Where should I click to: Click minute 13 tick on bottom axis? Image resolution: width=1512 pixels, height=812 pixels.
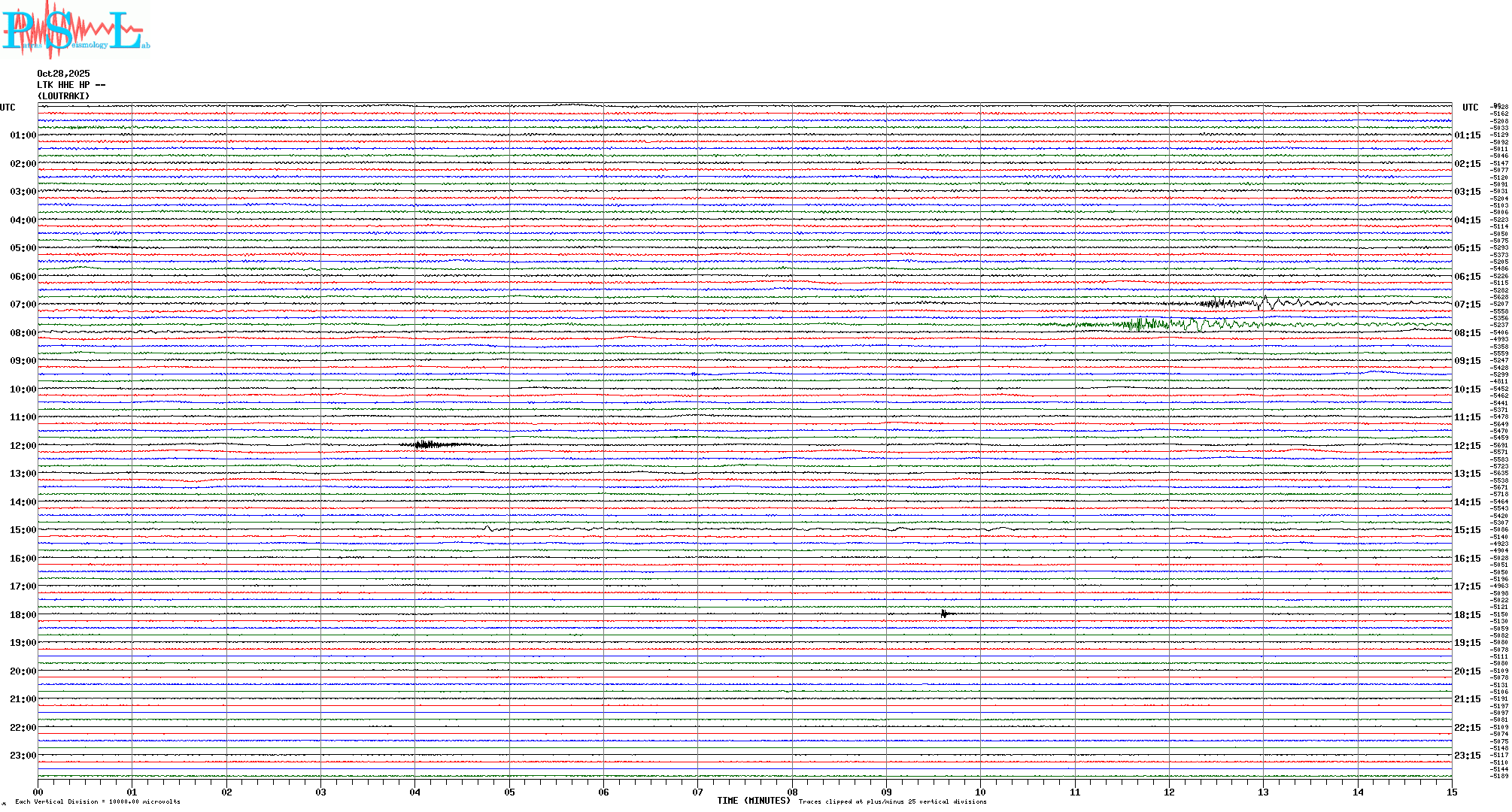[1263, 792]
